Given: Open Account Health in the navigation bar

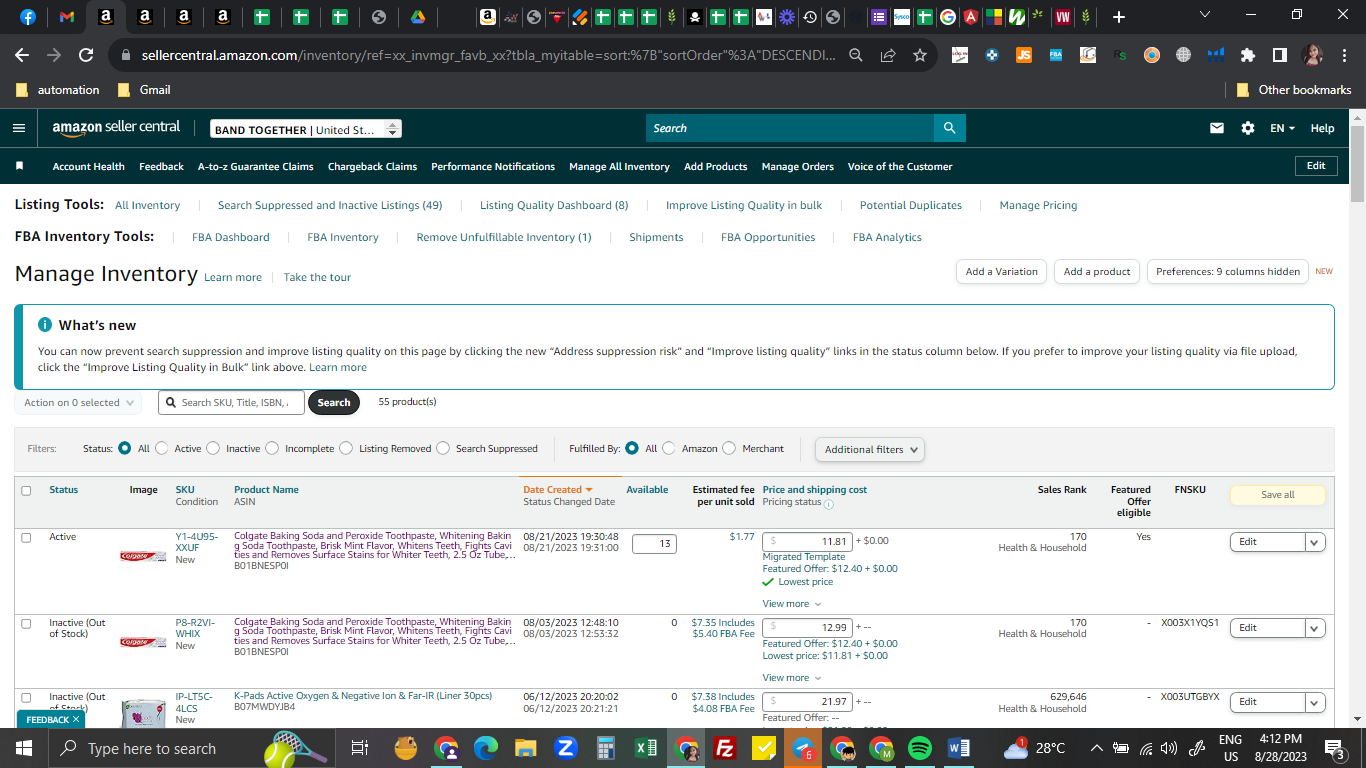Looking at the screenshot, I should pyautogui.click(x=89, y=166).
